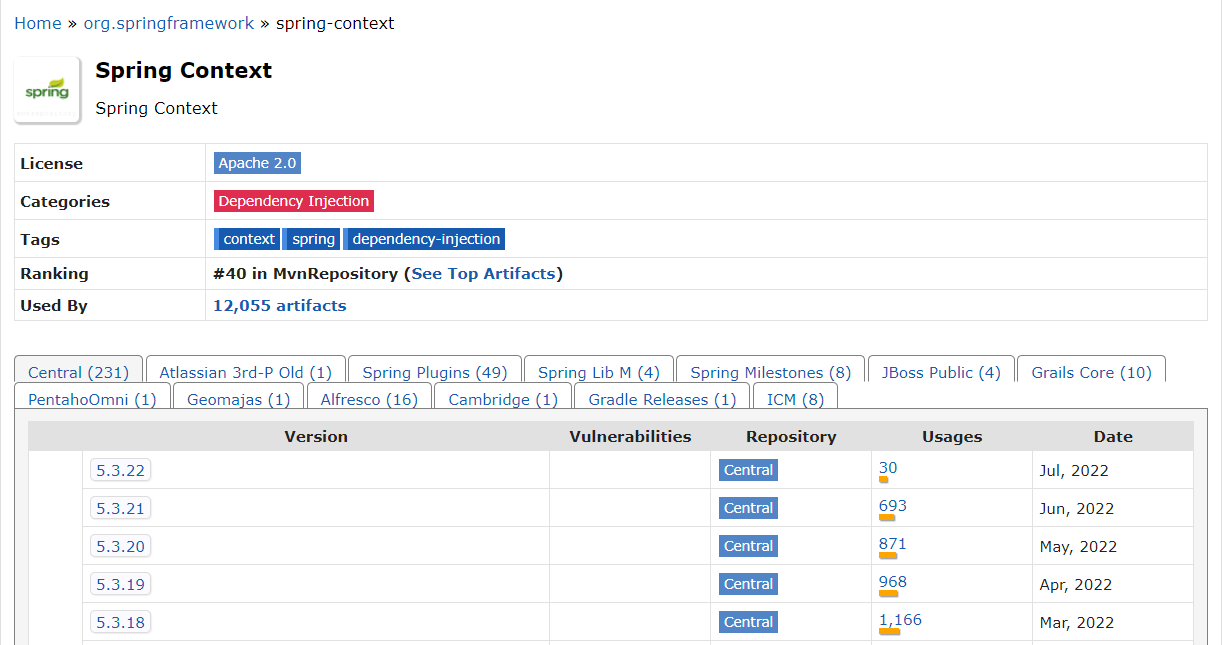Image resolution: width=1230 pixels, height=645 pixels.
Task: Click the Ranking row label
Action: [x=54, y=273]
